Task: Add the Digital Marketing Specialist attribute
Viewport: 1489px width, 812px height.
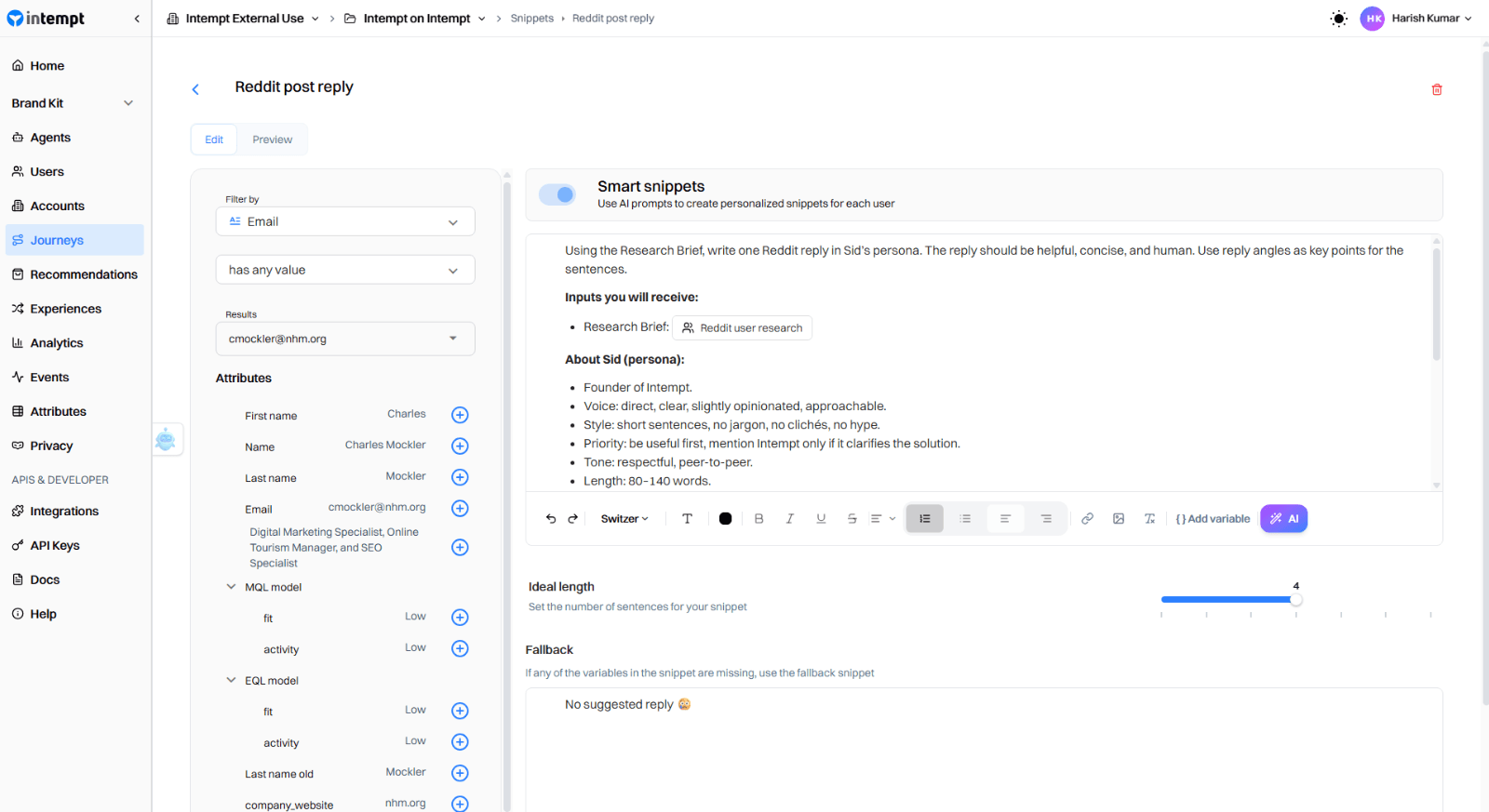Action: [460, 548]
